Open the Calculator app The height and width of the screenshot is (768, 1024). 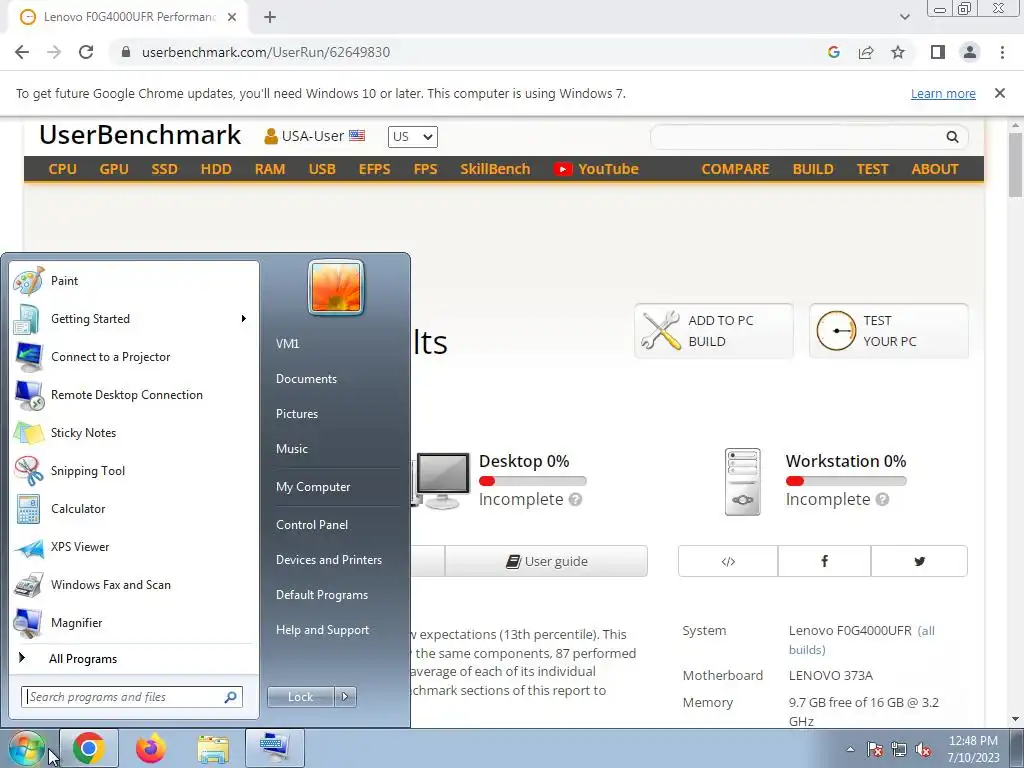133,509
